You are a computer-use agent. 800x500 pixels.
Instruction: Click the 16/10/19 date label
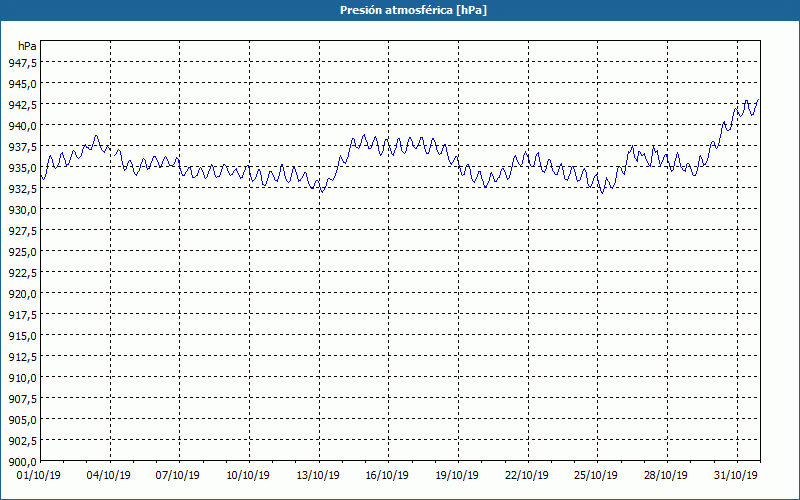(387, 475)
